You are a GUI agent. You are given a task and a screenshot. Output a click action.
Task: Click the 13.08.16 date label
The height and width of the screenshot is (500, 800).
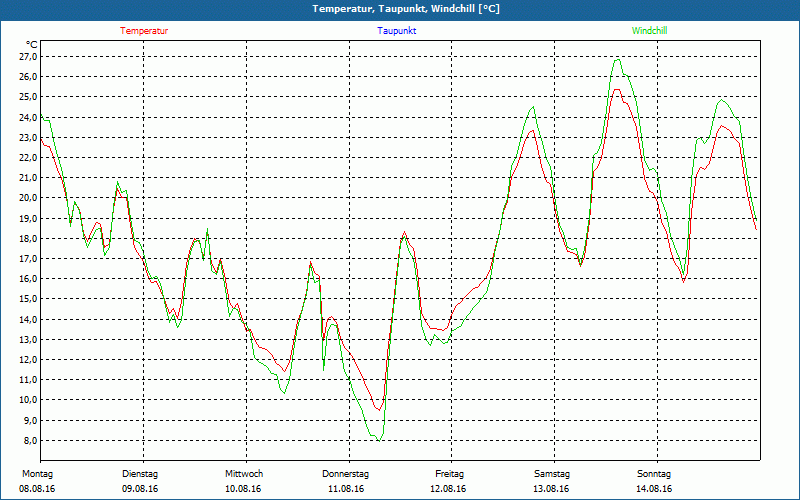click(551, 489)
